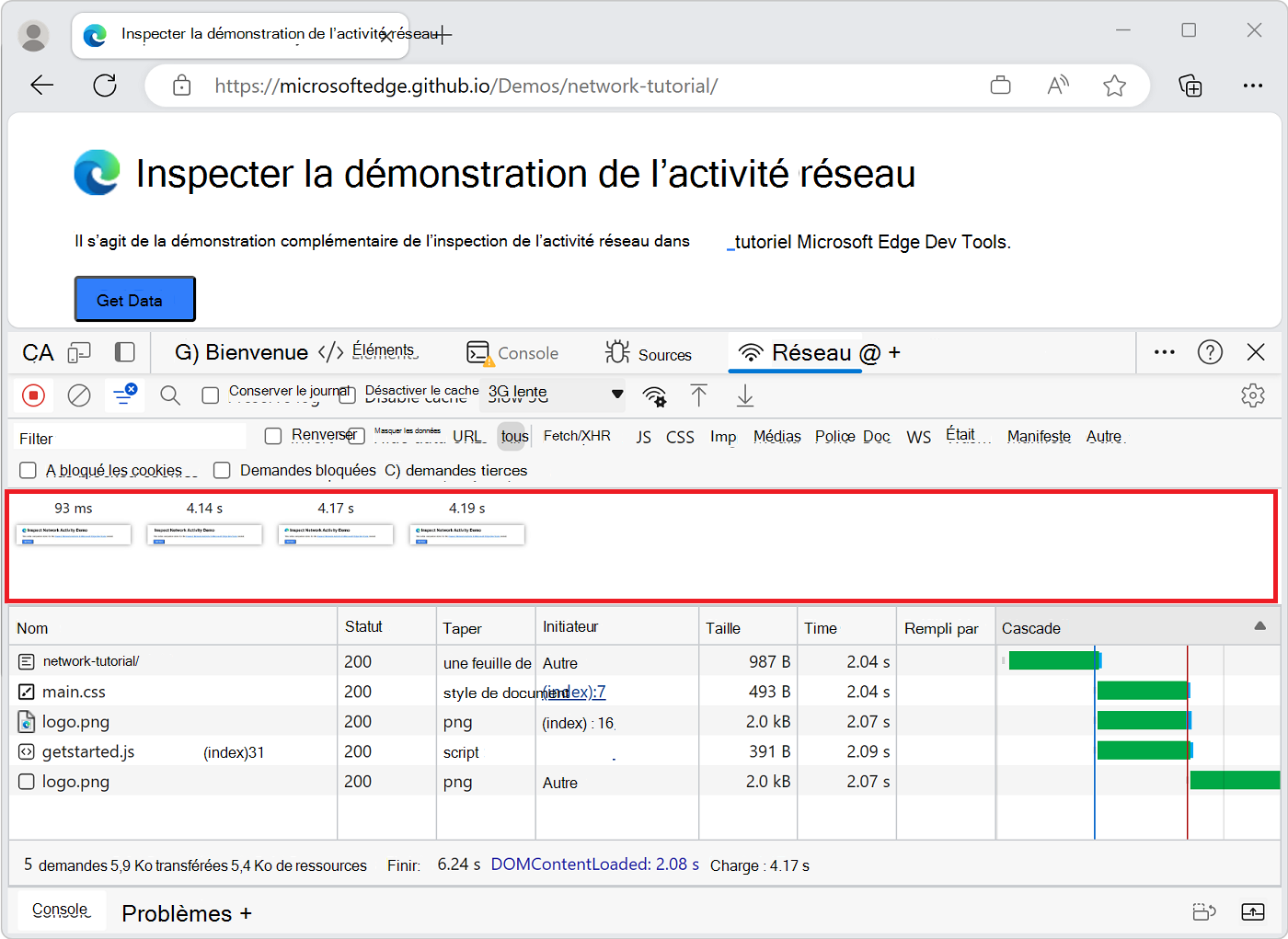Open network conditions settings
The width and height of the screenshot is (1288, 939).
click(654, 395)
